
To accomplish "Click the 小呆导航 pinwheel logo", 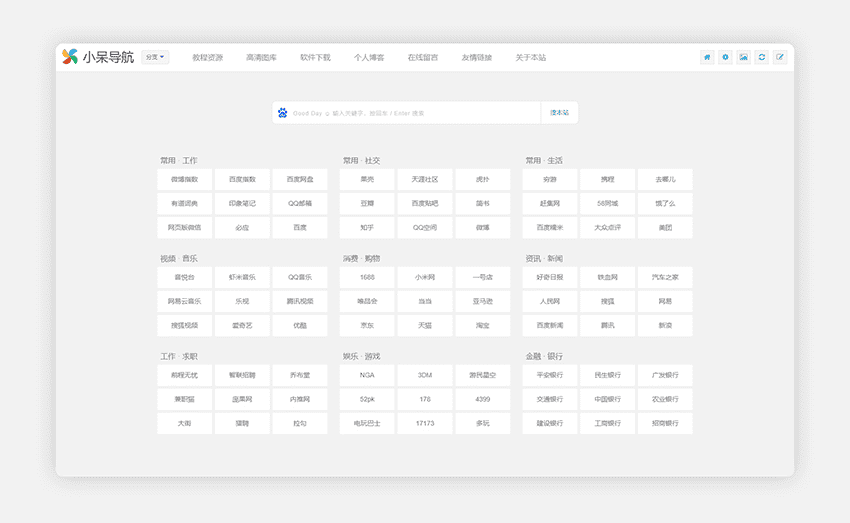I will (x=70, y=56).
